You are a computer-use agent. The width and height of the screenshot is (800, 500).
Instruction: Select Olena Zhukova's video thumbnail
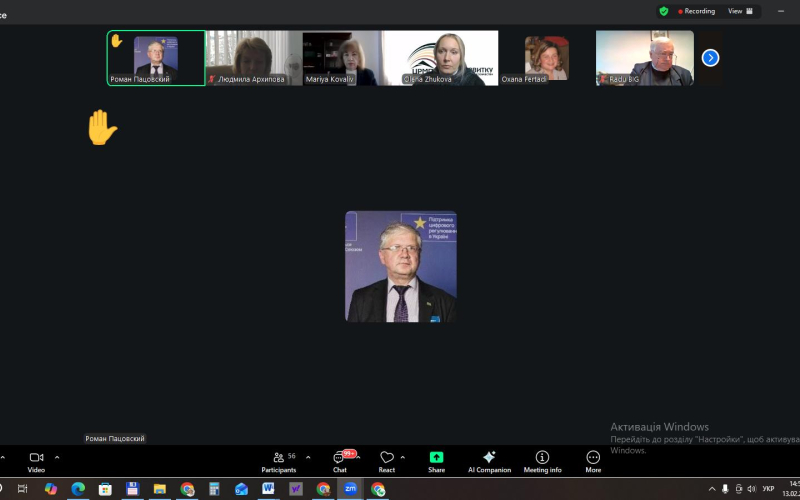(x=449, y=58)
